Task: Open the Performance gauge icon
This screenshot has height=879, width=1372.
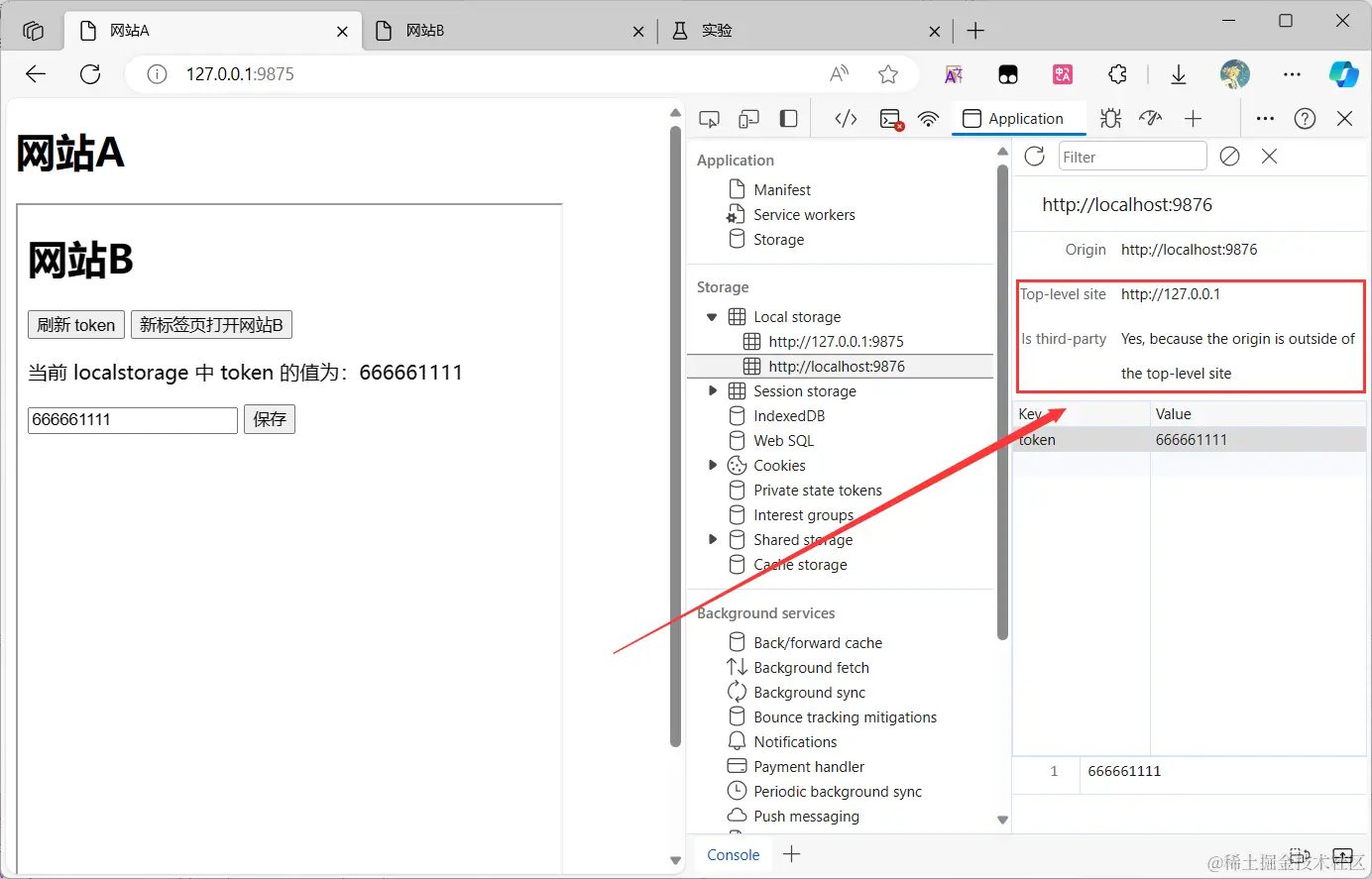Action: click(1150, 119)
